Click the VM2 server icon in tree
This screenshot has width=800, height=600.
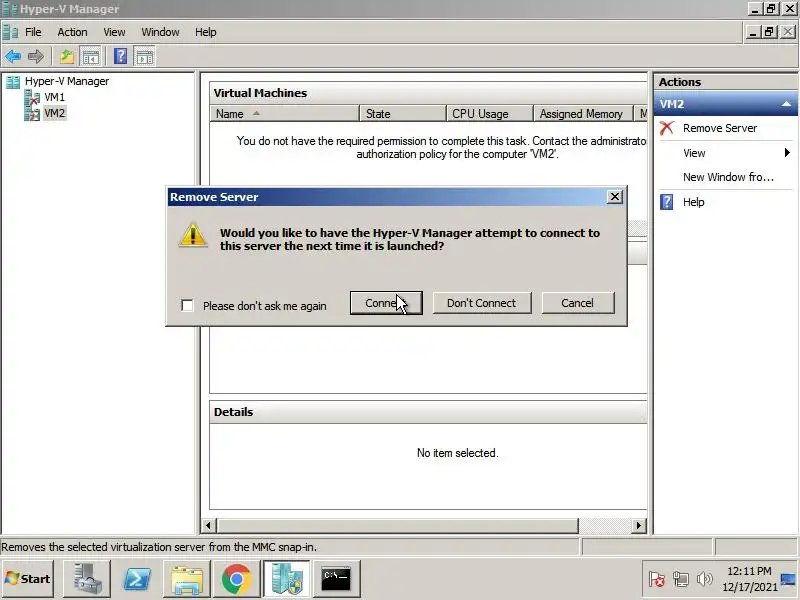[x=32, y=113]
